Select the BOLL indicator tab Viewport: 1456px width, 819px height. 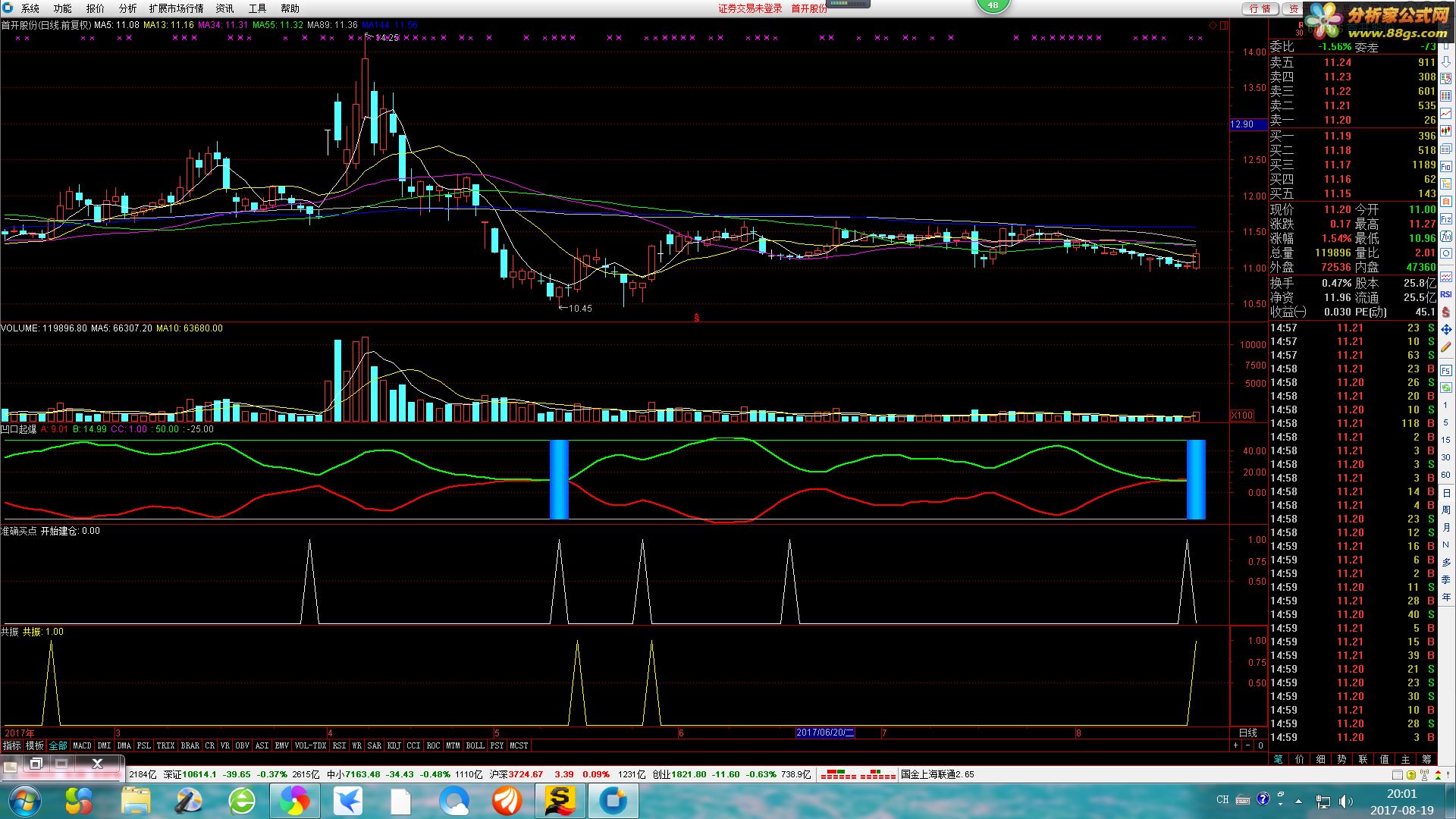click(475, 745)
